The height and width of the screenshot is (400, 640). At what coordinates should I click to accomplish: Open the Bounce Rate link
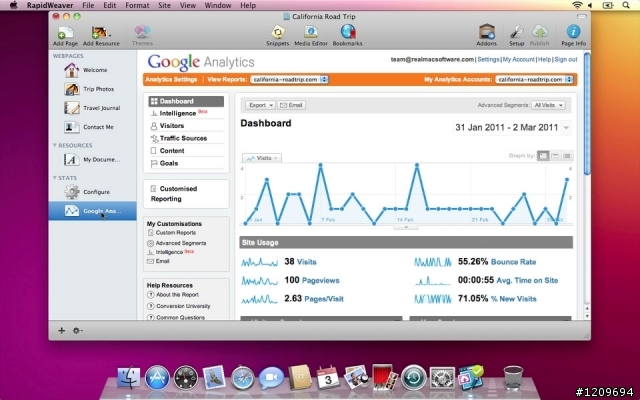(513, 262)
